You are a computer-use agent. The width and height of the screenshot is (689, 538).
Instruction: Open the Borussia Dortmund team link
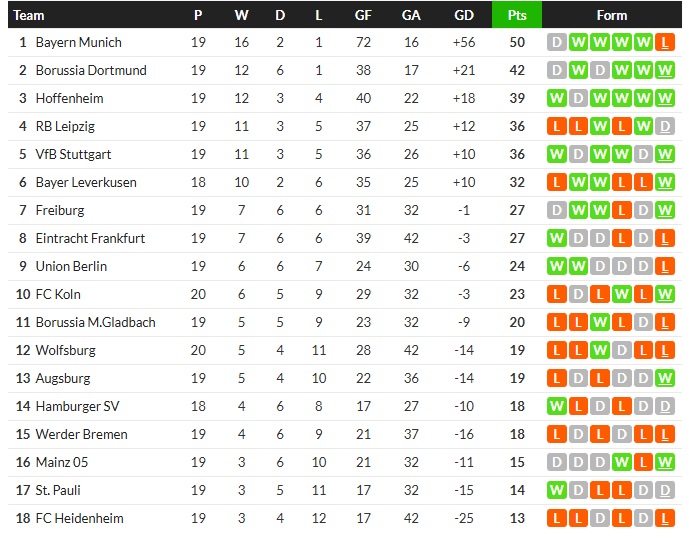[91, 70]
